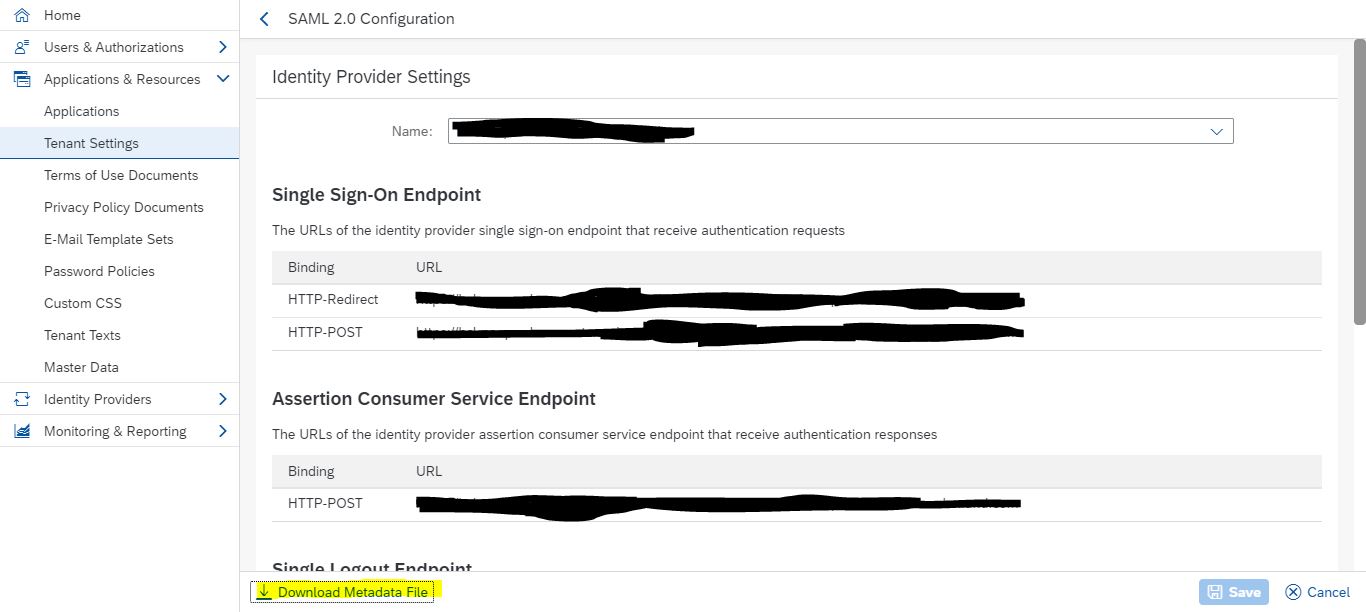Open Terms of Use Documents
1366x612 pixels.
(120, 175)
